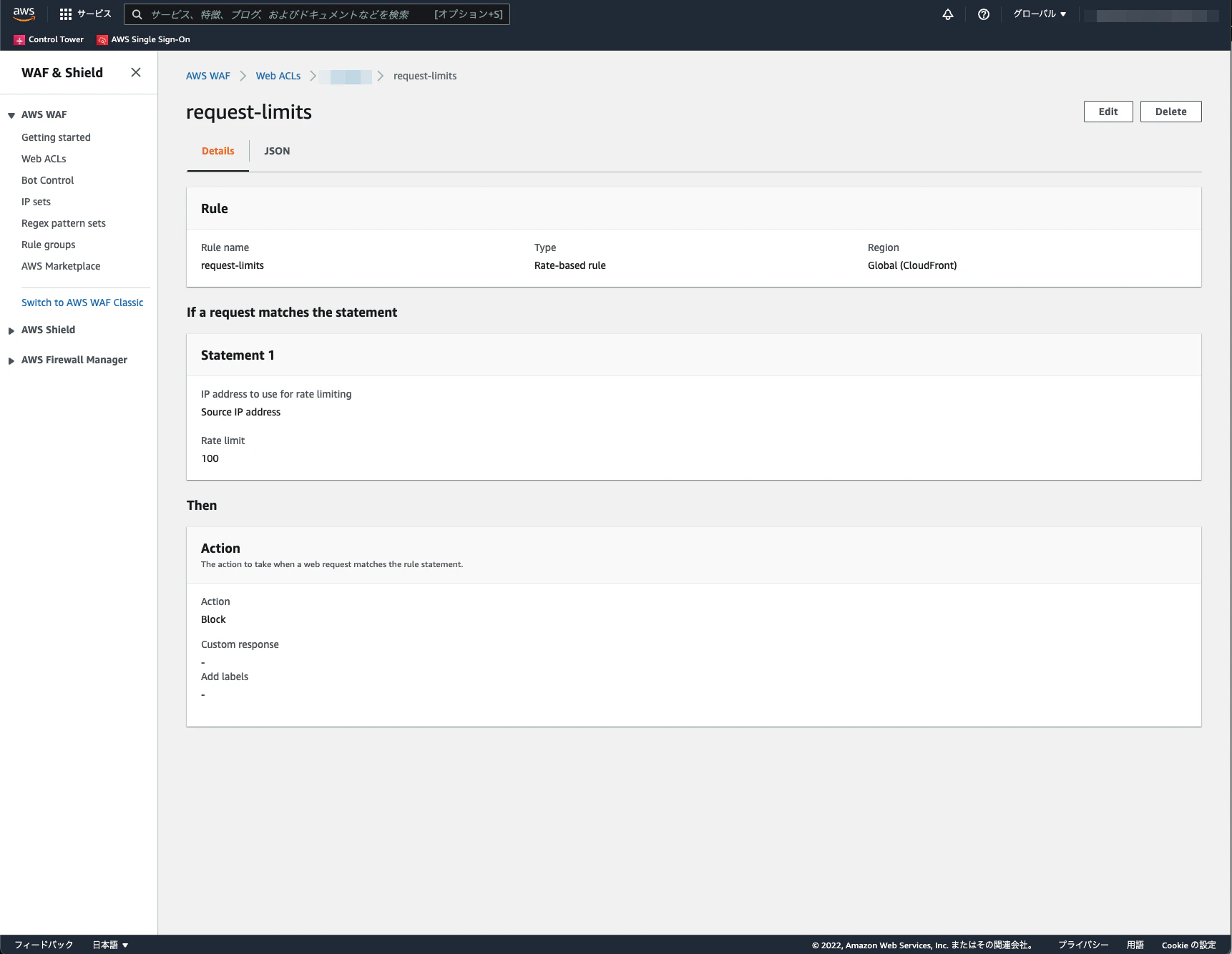1232x954 pixels.
Task: Open IP sets in sidebar
Action: tap(36, 202)
